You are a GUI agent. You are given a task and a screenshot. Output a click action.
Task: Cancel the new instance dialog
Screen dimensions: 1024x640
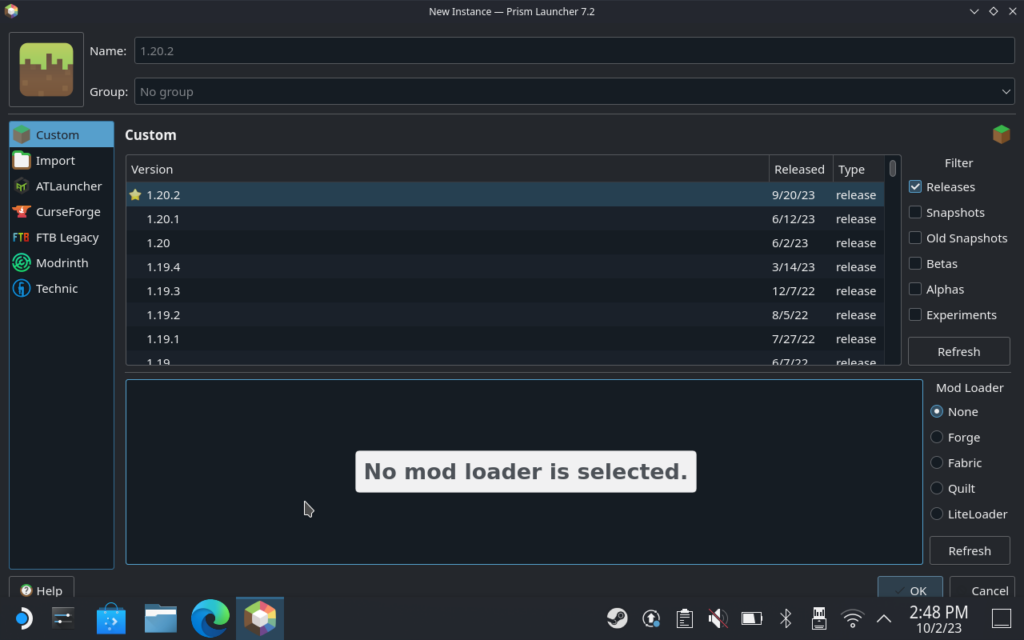tap(982, 589)
